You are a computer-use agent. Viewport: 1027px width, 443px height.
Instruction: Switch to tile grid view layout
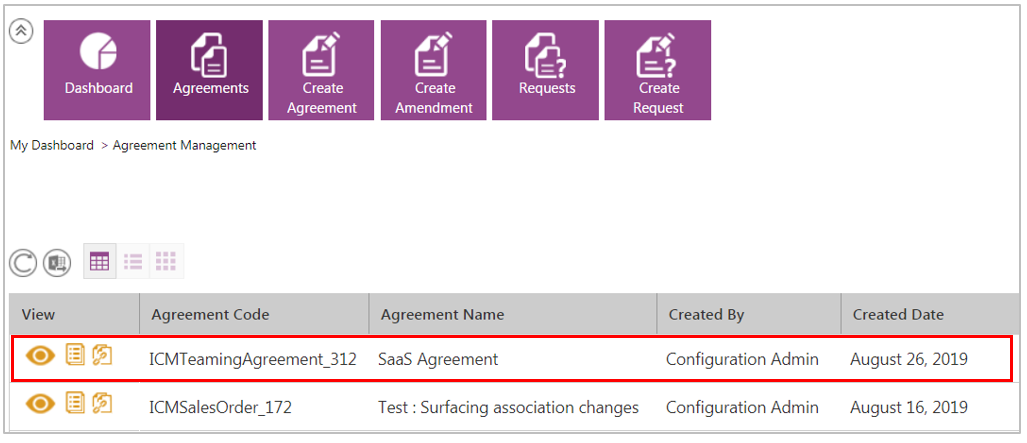(x=166, y=262)
